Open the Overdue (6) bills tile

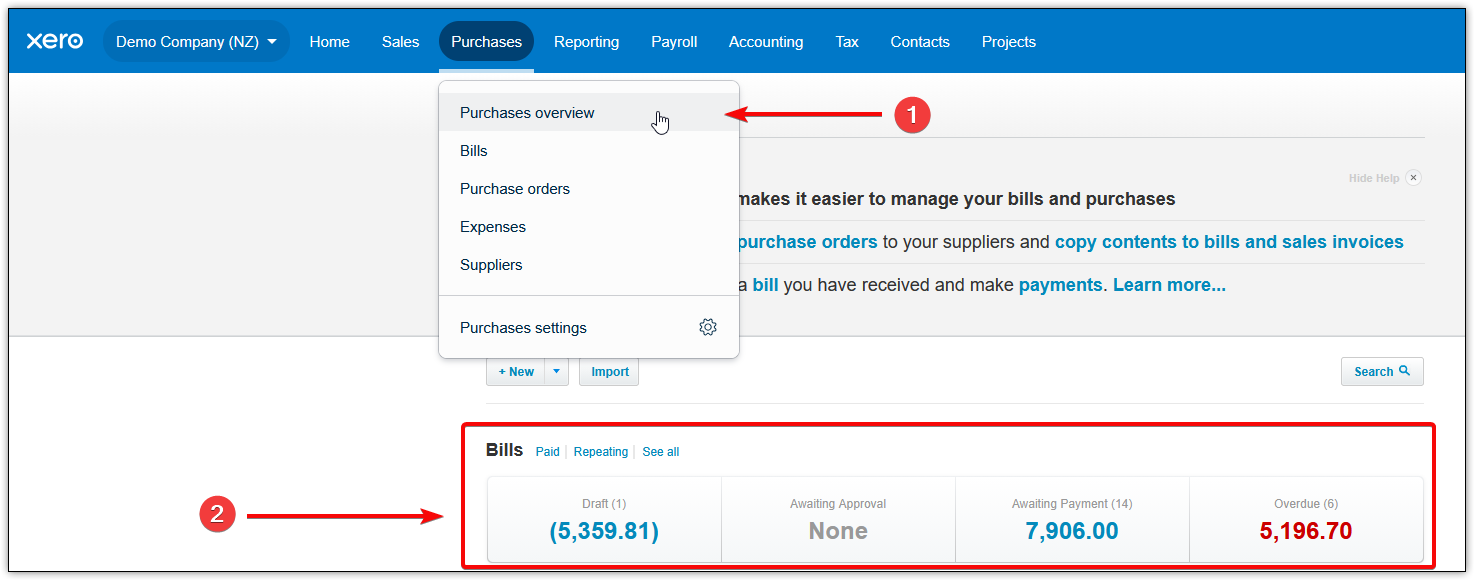1306,519
